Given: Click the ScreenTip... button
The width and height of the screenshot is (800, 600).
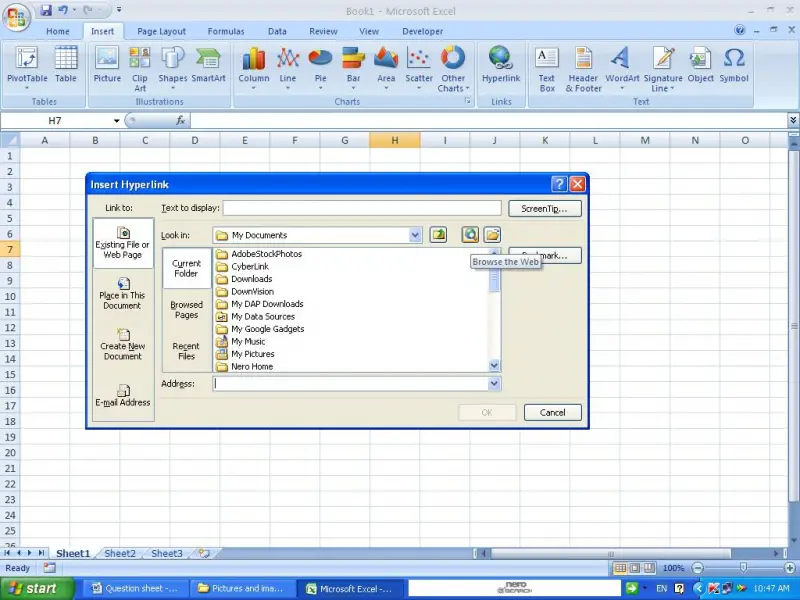Looking at the screenshot, I should pos(545,208).
